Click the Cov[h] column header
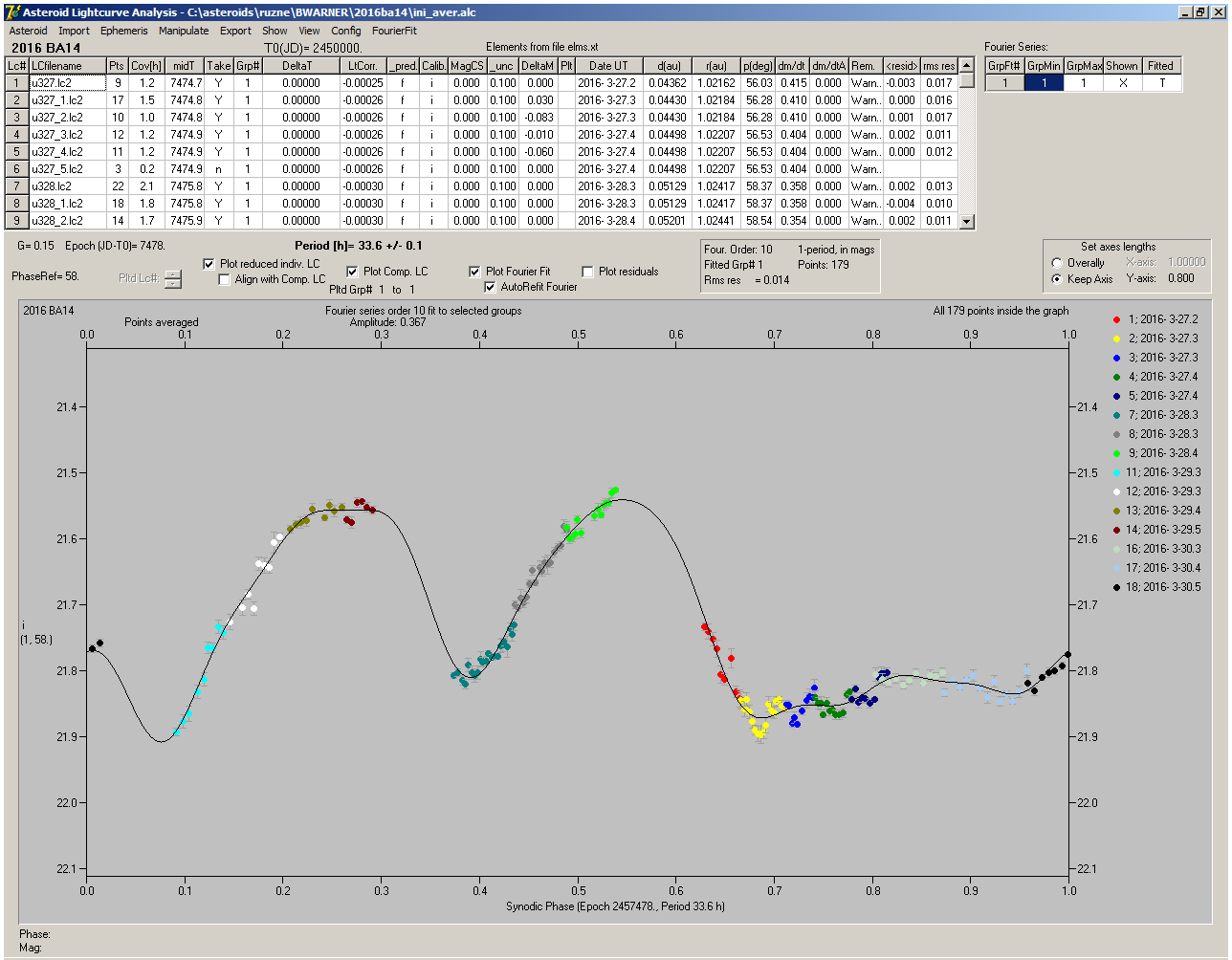The width and height of the screenshot is (1232, 960). coord(147,66)
